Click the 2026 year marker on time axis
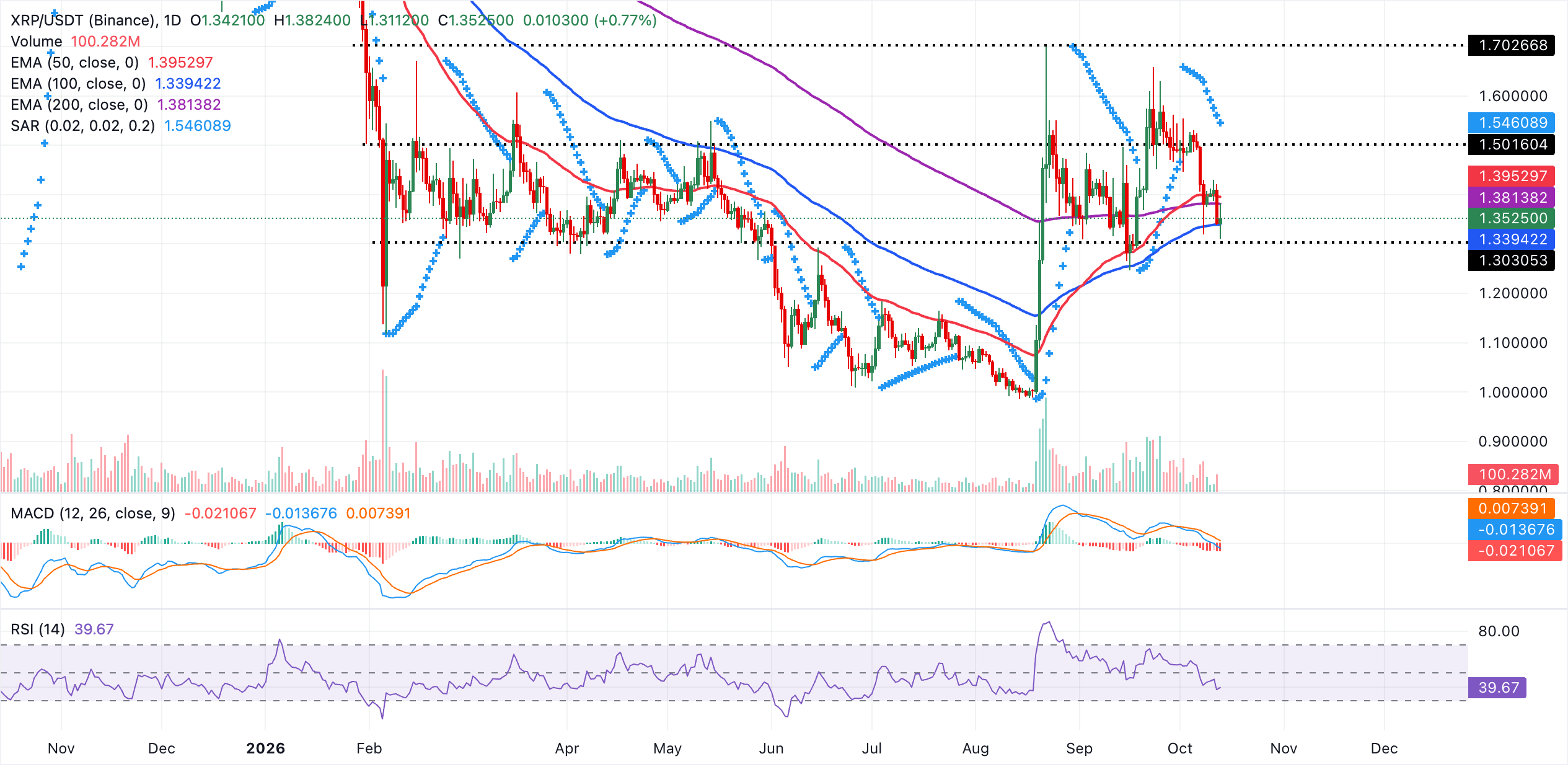1568x777 pixels. click(x=265, y=748)
